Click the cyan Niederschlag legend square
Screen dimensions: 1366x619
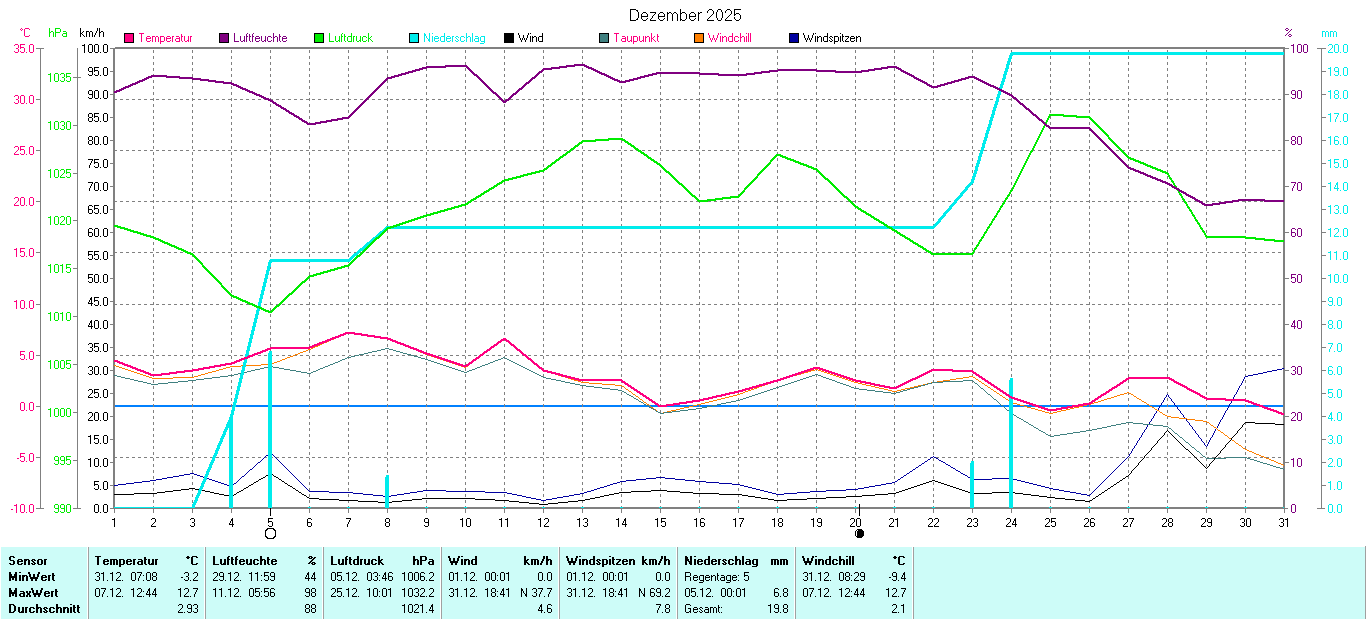tap(414, 38)
